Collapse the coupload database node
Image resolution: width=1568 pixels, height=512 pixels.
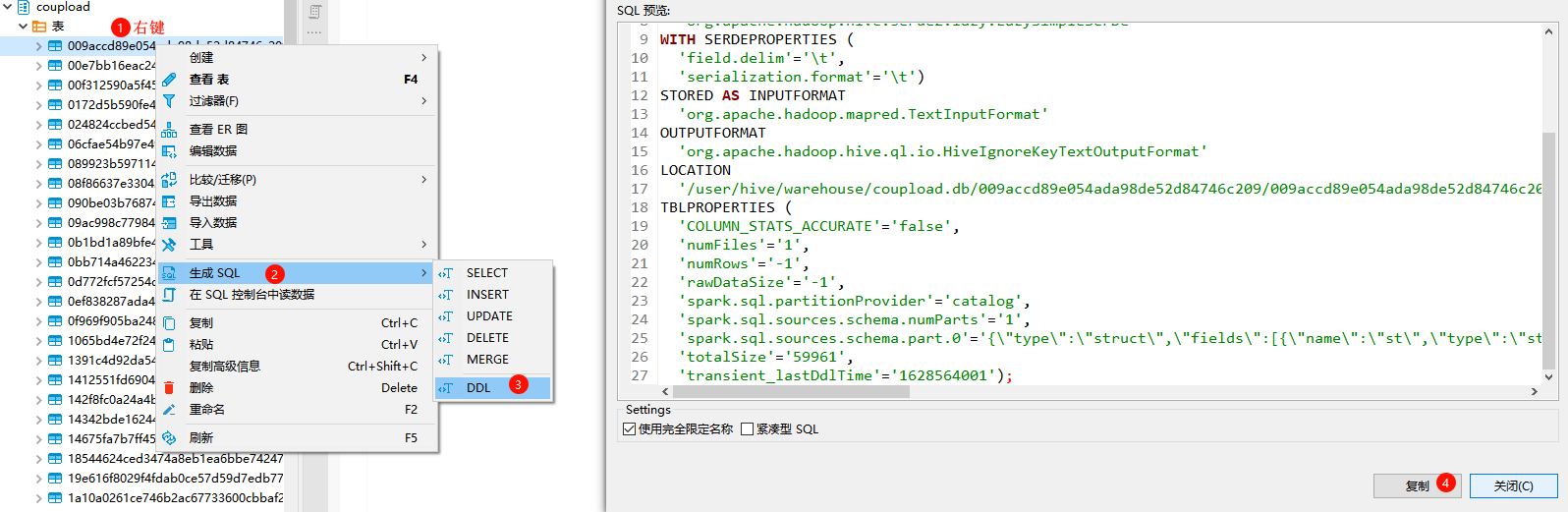click(x=8, y=7)
